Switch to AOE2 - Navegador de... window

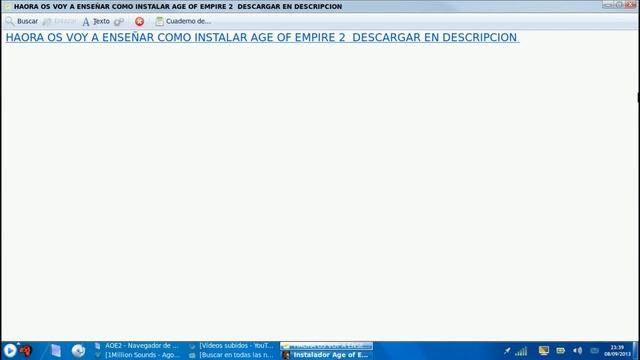137,346
